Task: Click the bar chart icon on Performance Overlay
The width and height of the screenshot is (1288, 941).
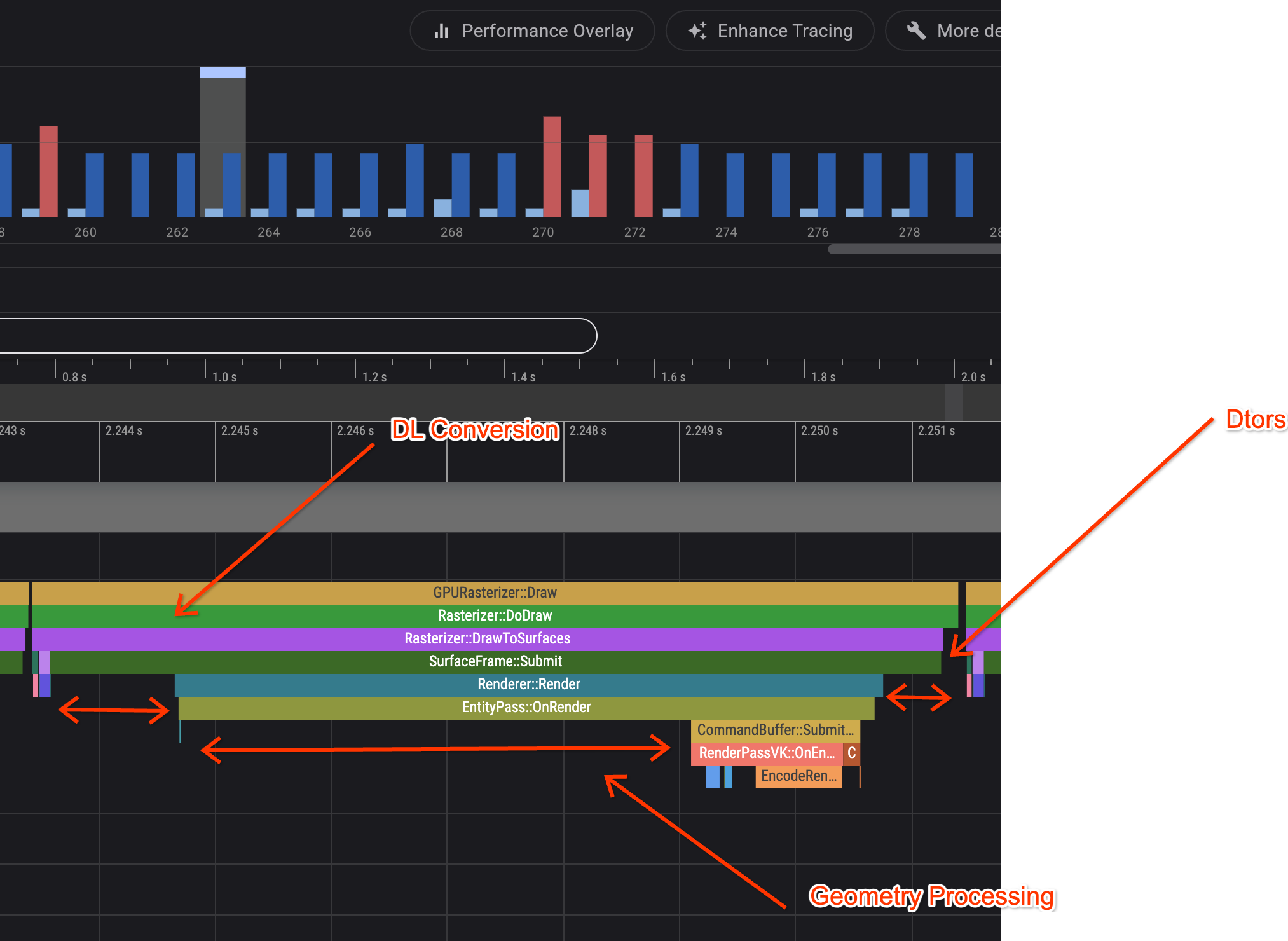Action: click(x=442, y=31)
